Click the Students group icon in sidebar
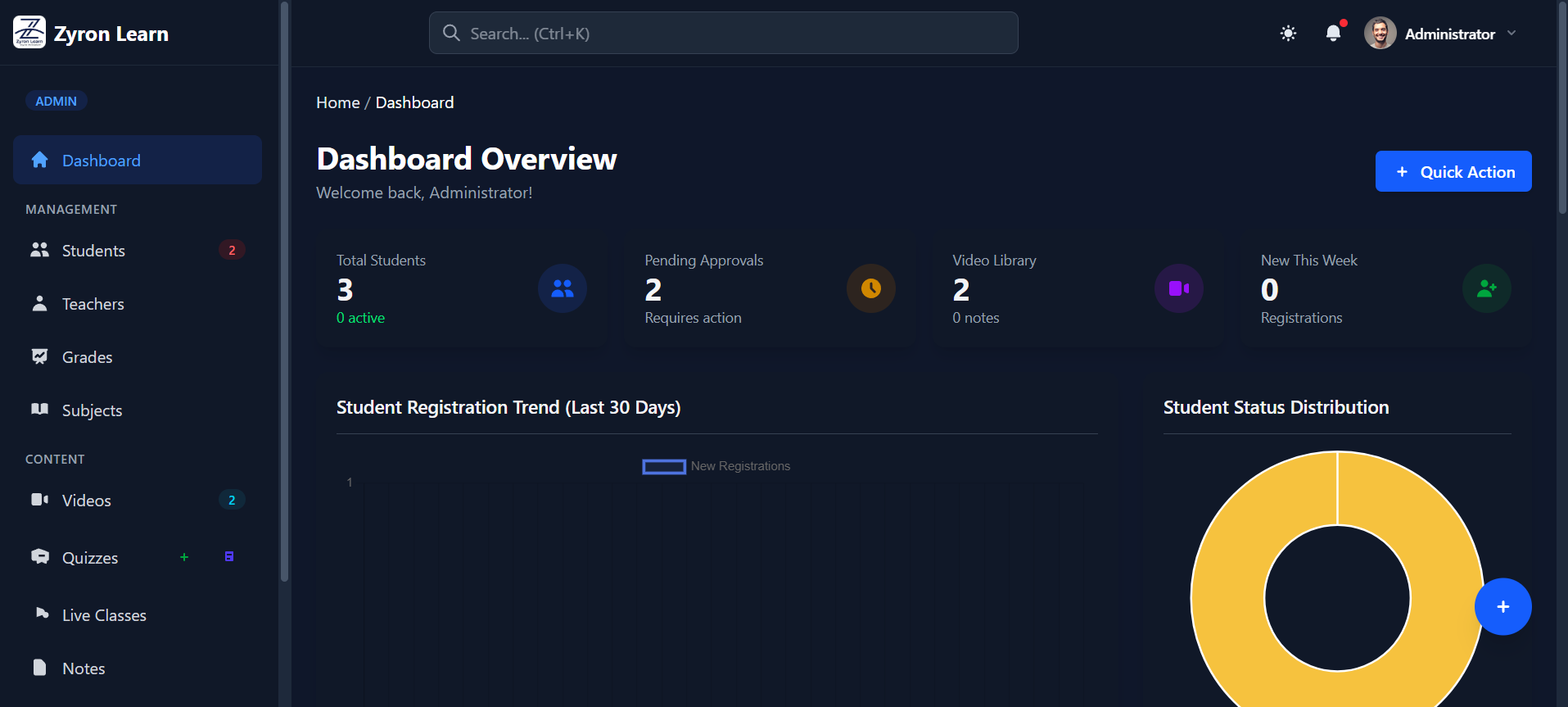Image resolution: width=1568 pixels, height=707 pixels. 39,250
